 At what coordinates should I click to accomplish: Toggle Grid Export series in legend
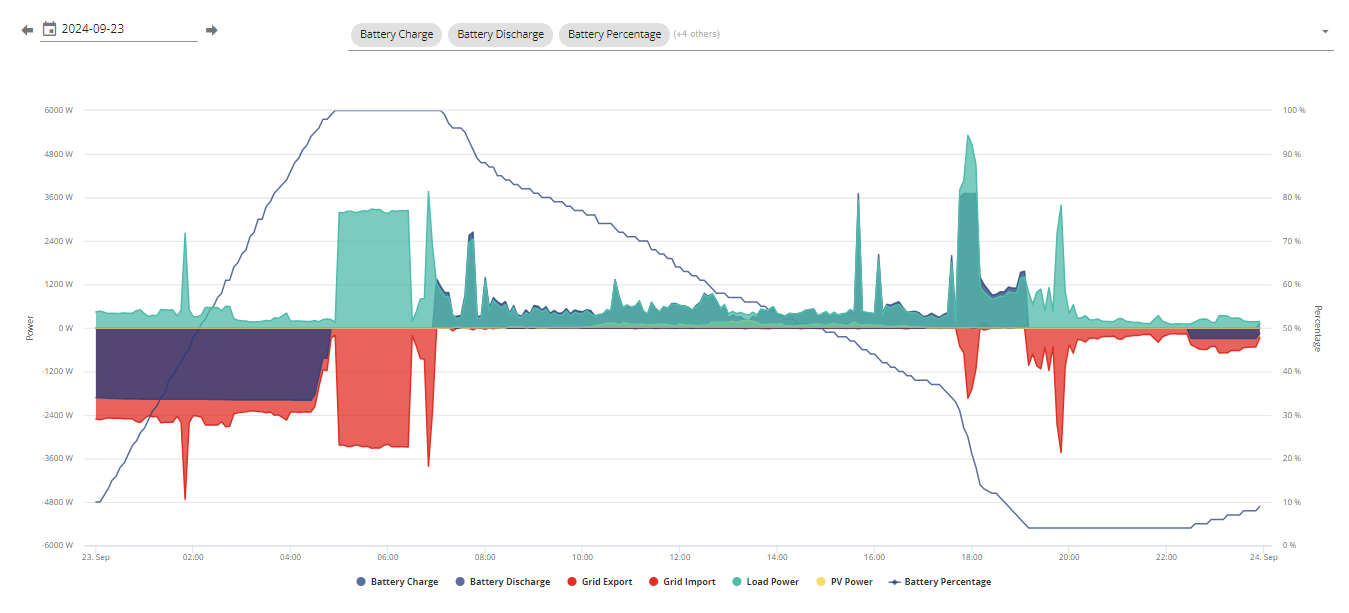coord(600,581)
